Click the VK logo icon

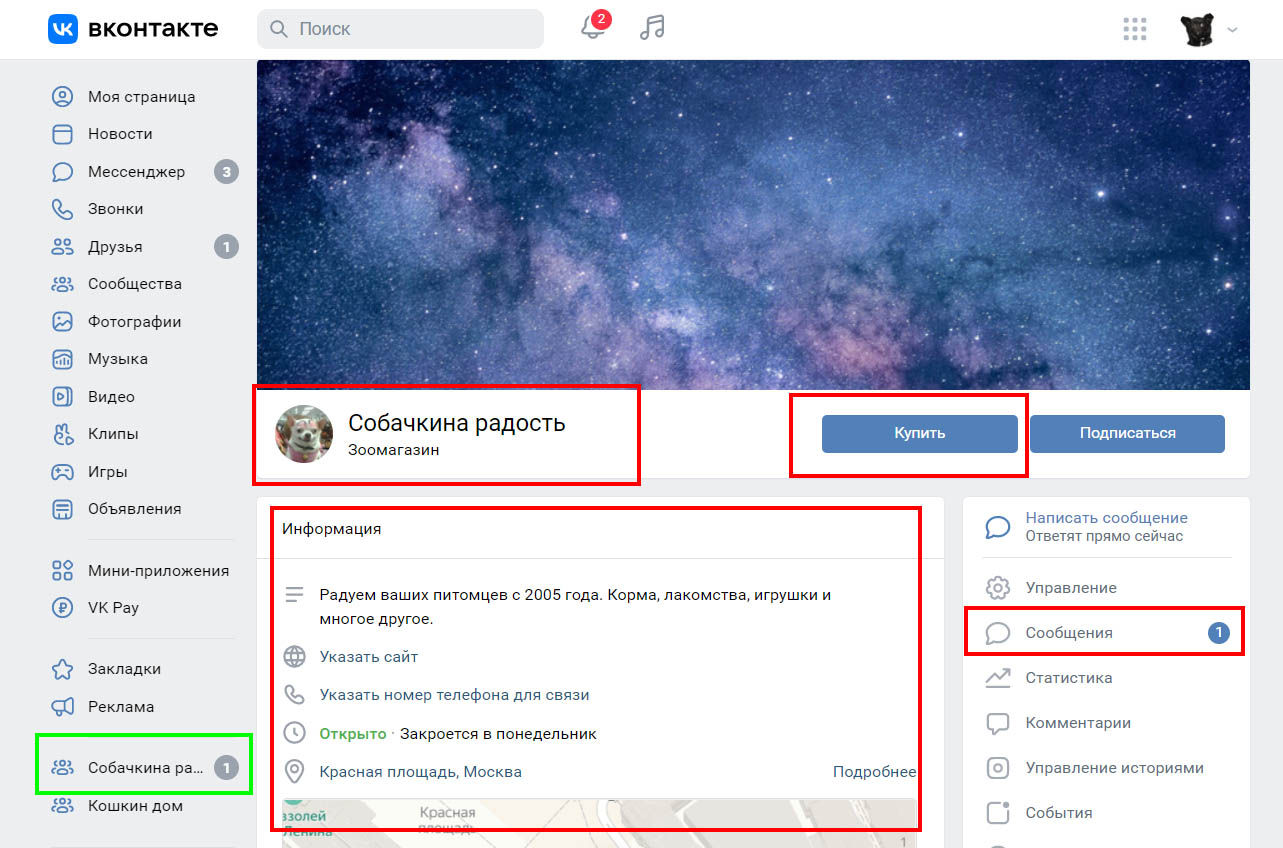[x=63, y=29]
